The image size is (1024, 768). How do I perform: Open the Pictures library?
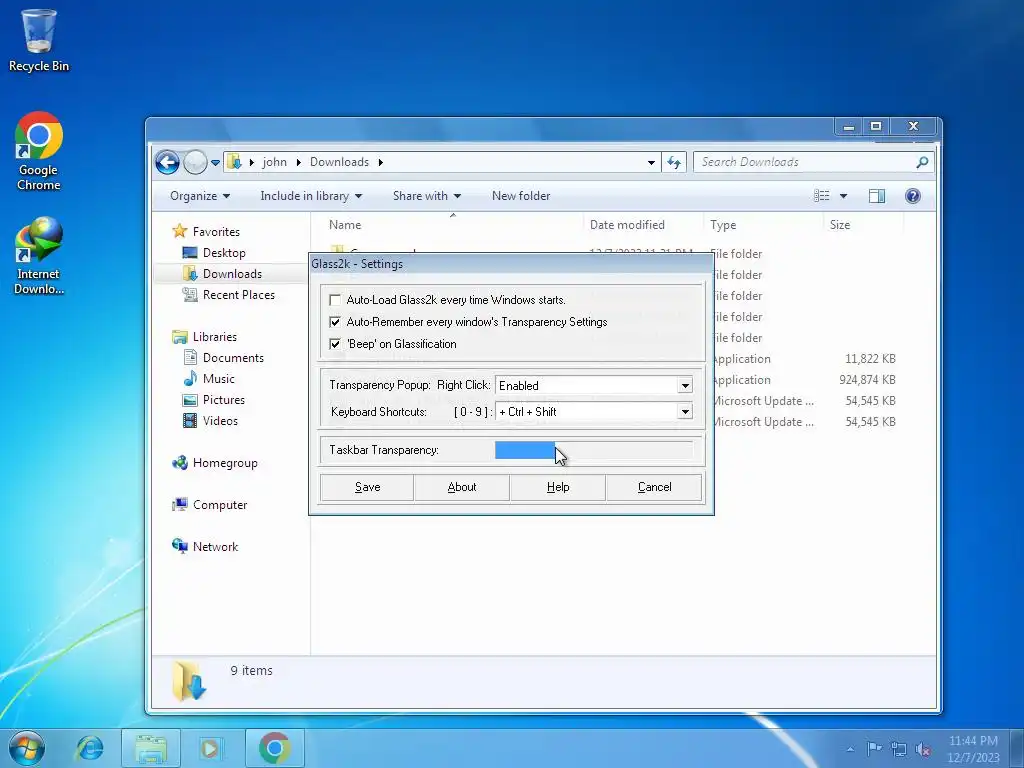click(214, 400)
